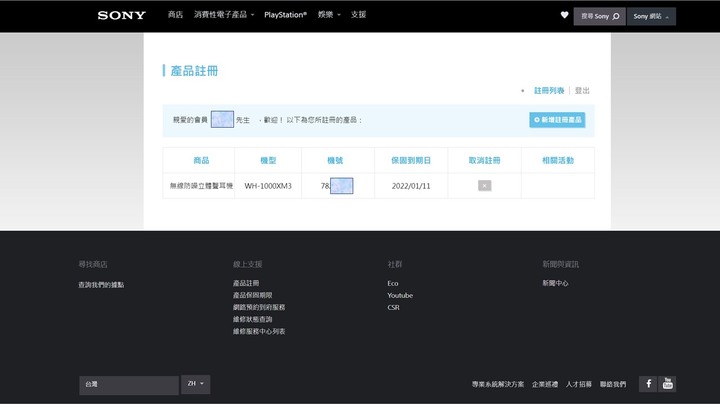Click the 搜尋 Sony search box
Screen dimensions: 720x405
tap(599, 17)
